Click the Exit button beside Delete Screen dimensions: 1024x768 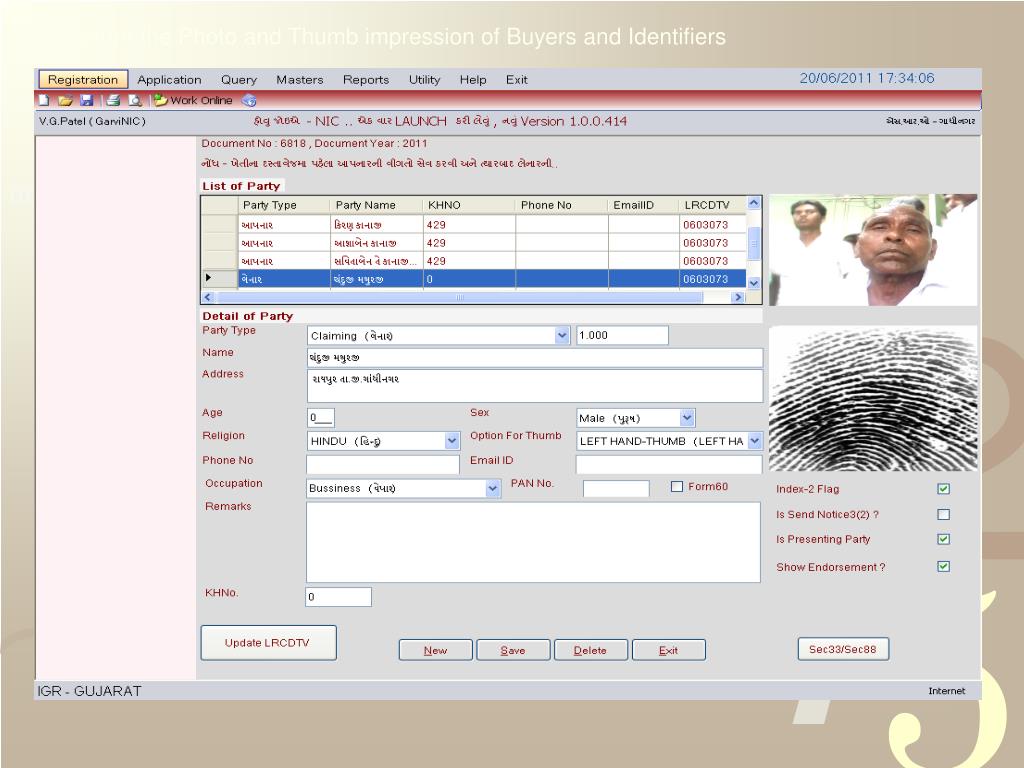pyautogui.click(x=668, y=650)
